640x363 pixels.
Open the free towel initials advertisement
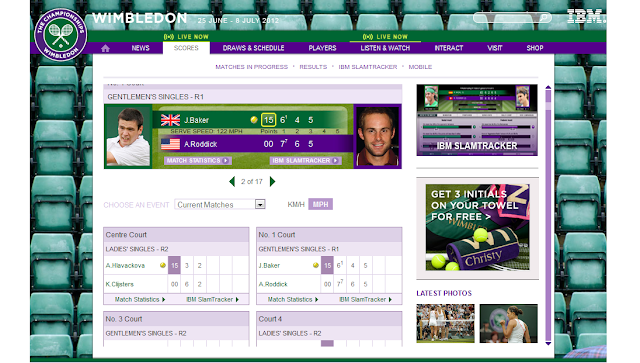[x=478, y=227]
